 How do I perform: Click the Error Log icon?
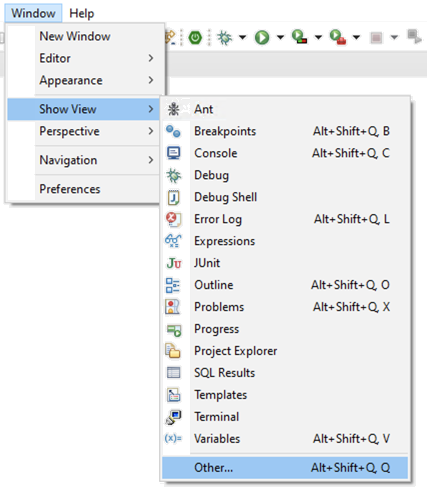(174, 219)
